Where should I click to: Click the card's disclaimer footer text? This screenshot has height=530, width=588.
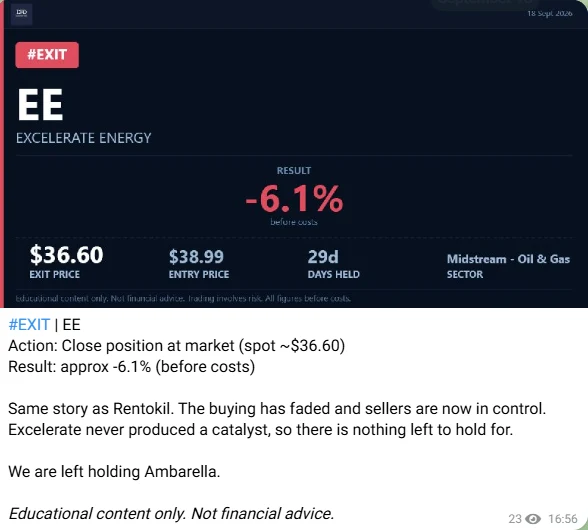(183, 299)
